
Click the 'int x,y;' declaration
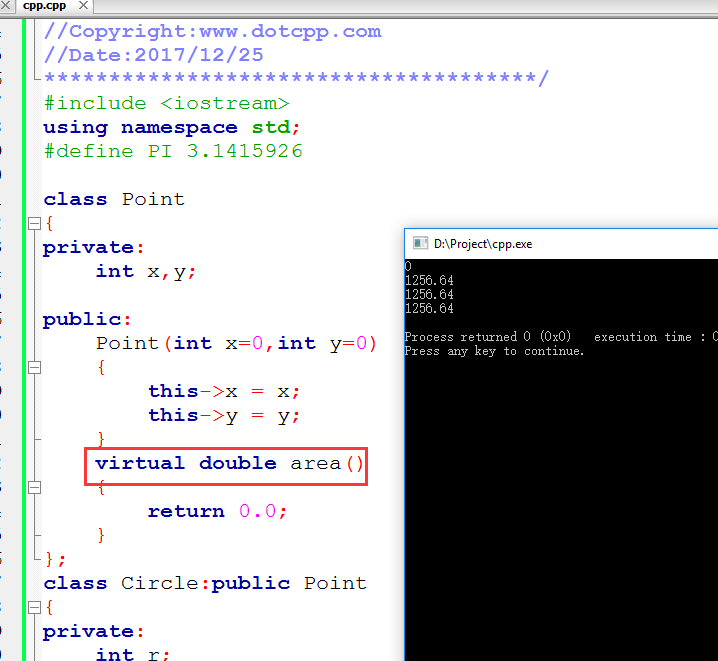point(146,271)
